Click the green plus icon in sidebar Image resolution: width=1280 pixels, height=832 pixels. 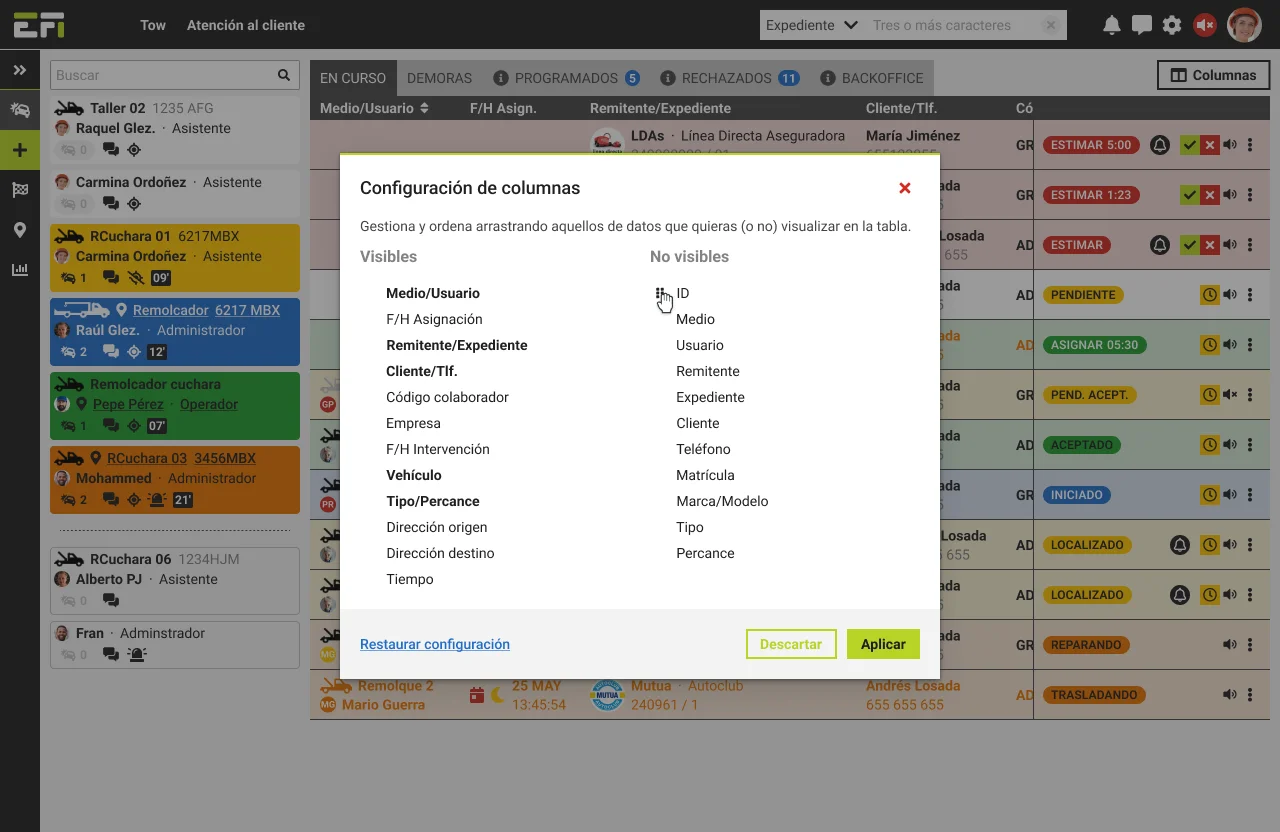19,150
